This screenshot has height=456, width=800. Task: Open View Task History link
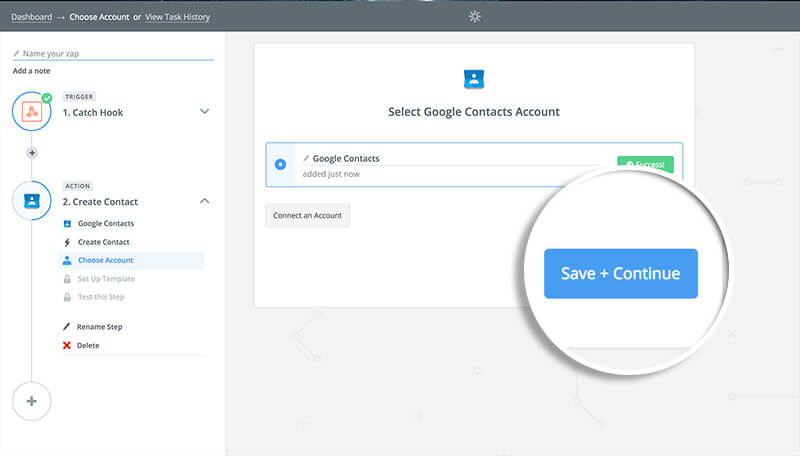click(x=177, y=17)
